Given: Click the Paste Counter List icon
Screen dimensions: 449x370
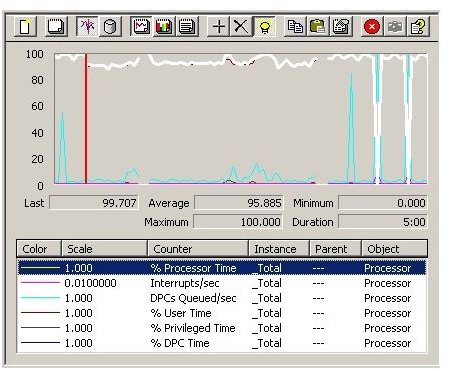Looking at the screenshot, I should click(x=318, y=26).
